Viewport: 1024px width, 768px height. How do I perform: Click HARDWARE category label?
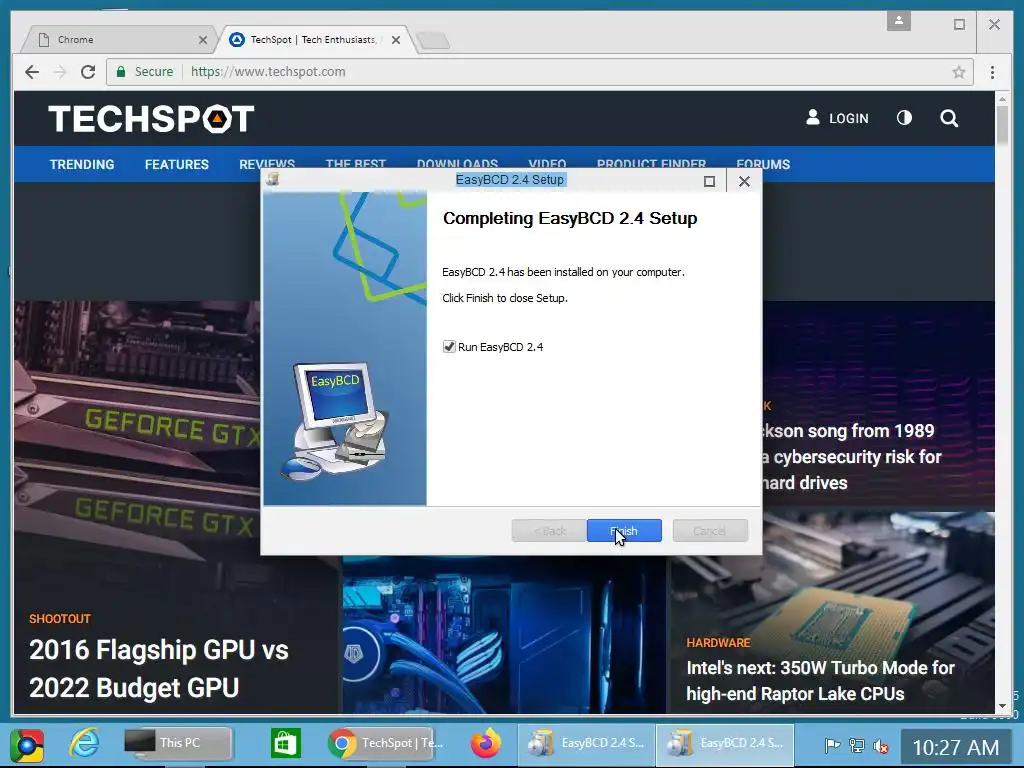tap(718, 643)
